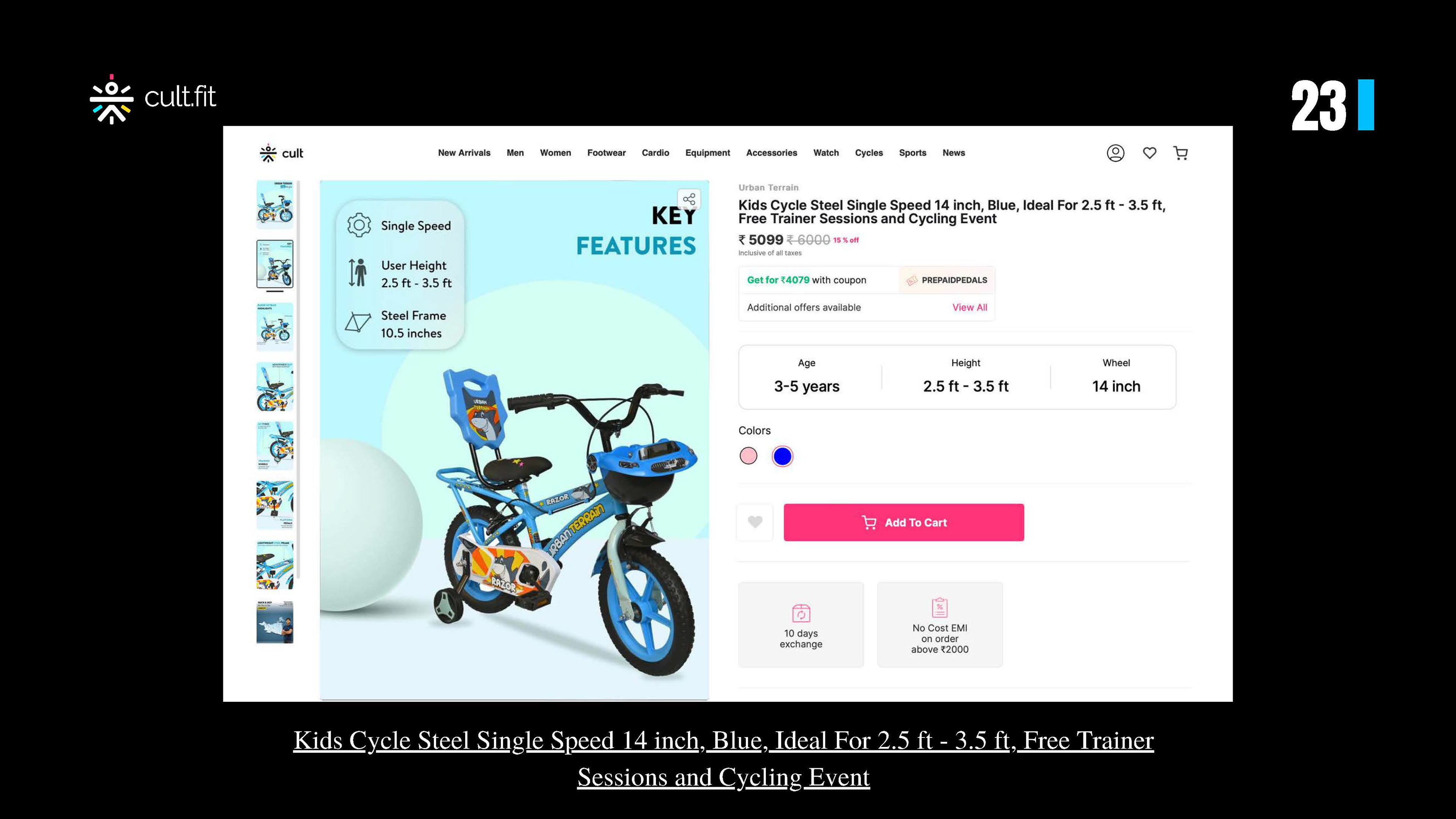Open the Cycles menu item
This screenshot has height=819, width=1456.
point(868,153)
